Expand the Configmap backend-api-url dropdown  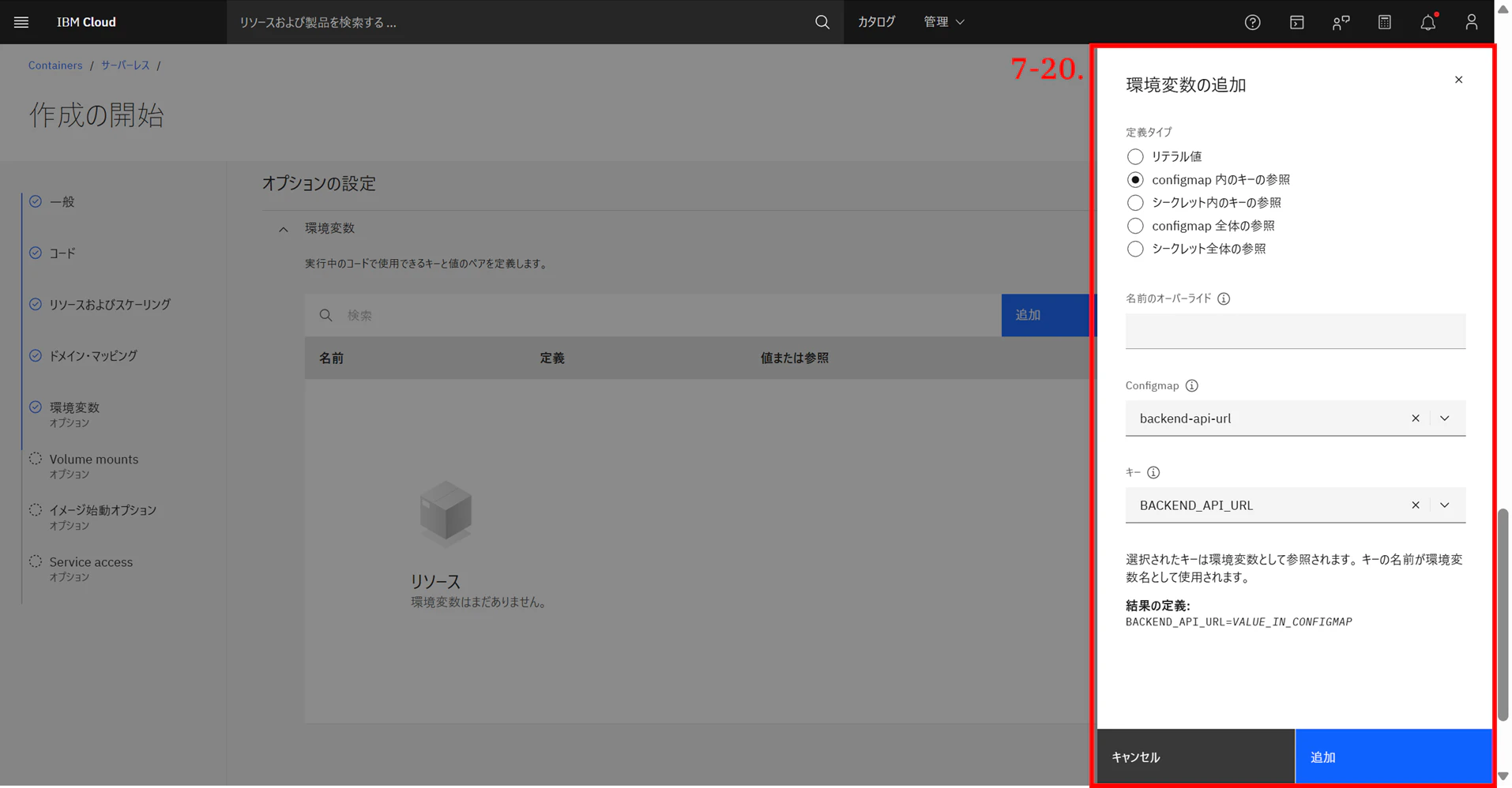[1444, 418]
